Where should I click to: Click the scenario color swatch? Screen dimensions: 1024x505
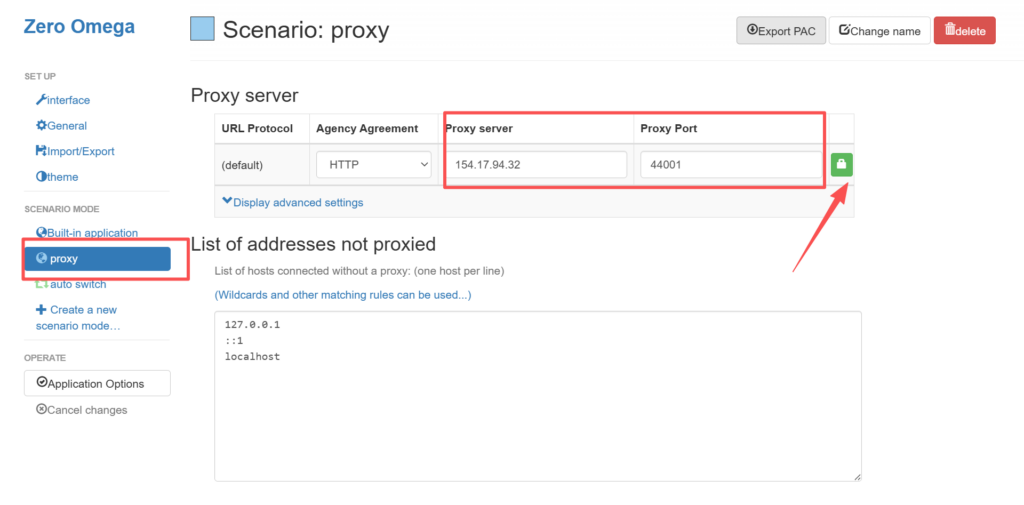[202, 29]
